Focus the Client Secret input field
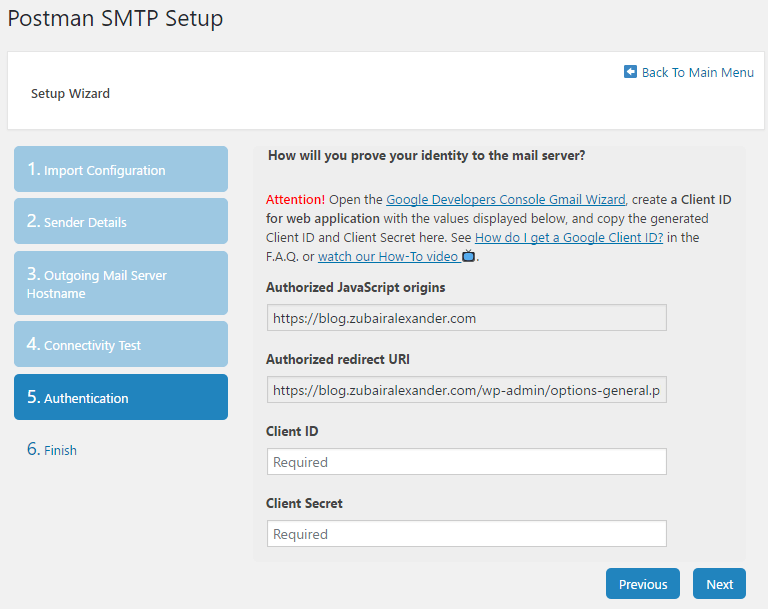The height and width of the screenshot is (609, 768). point(466,534)
